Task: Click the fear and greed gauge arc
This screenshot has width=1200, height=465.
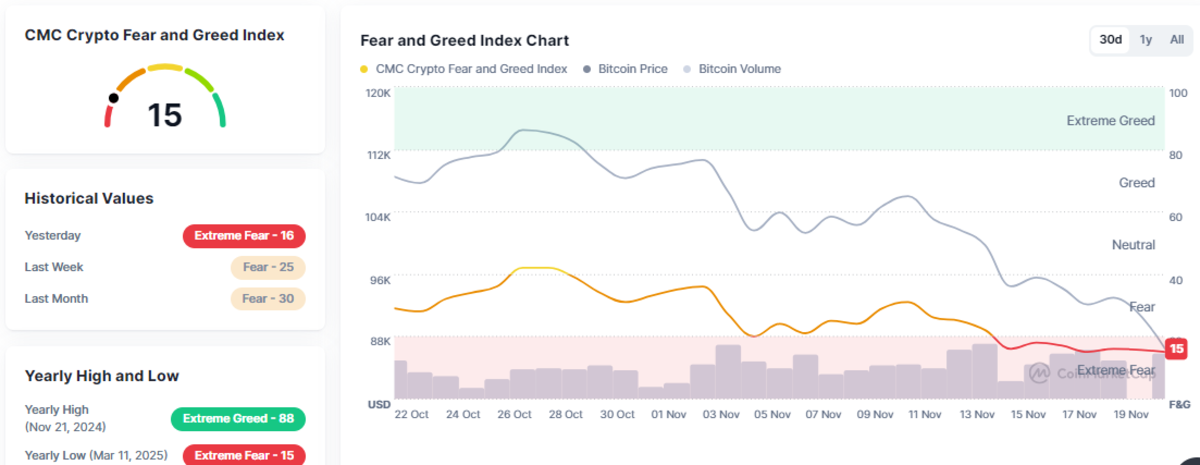Action: [x=165, y=73]
